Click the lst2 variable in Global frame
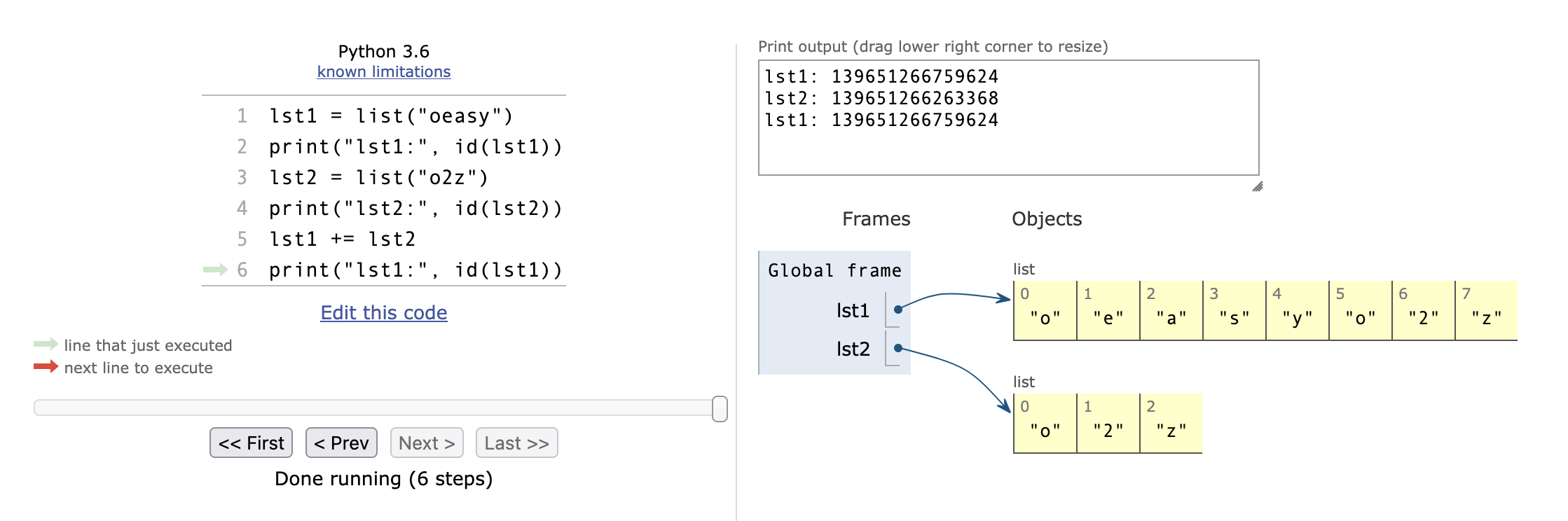Image resolution: width=1568 pixels, height=521 pixels. pyautogui.click(x=853, y=349)
